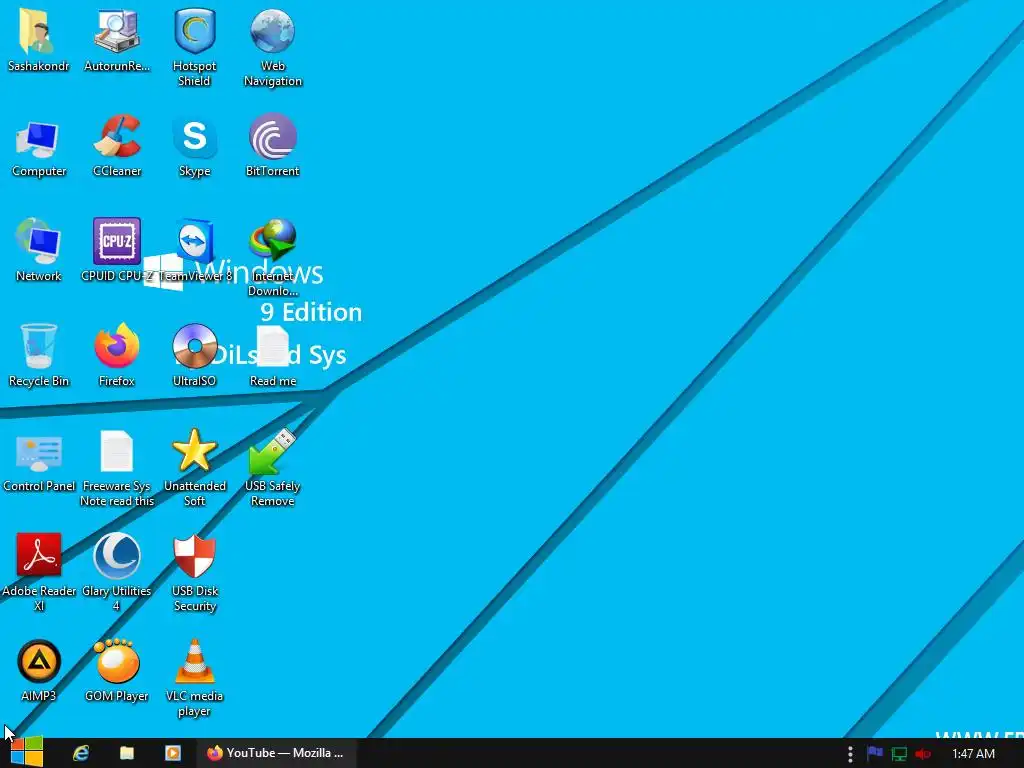
Task: Expand the hidden tray icons dots
Action: 850,754
